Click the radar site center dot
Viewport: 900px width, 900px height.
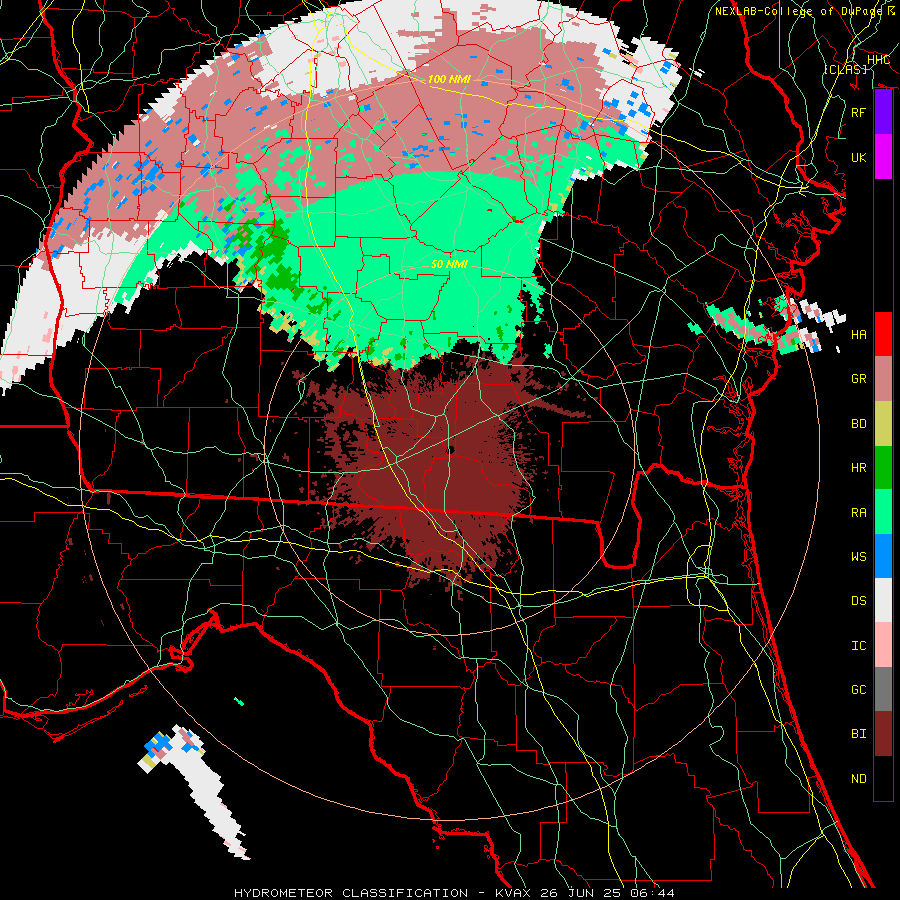click(451, 450)
